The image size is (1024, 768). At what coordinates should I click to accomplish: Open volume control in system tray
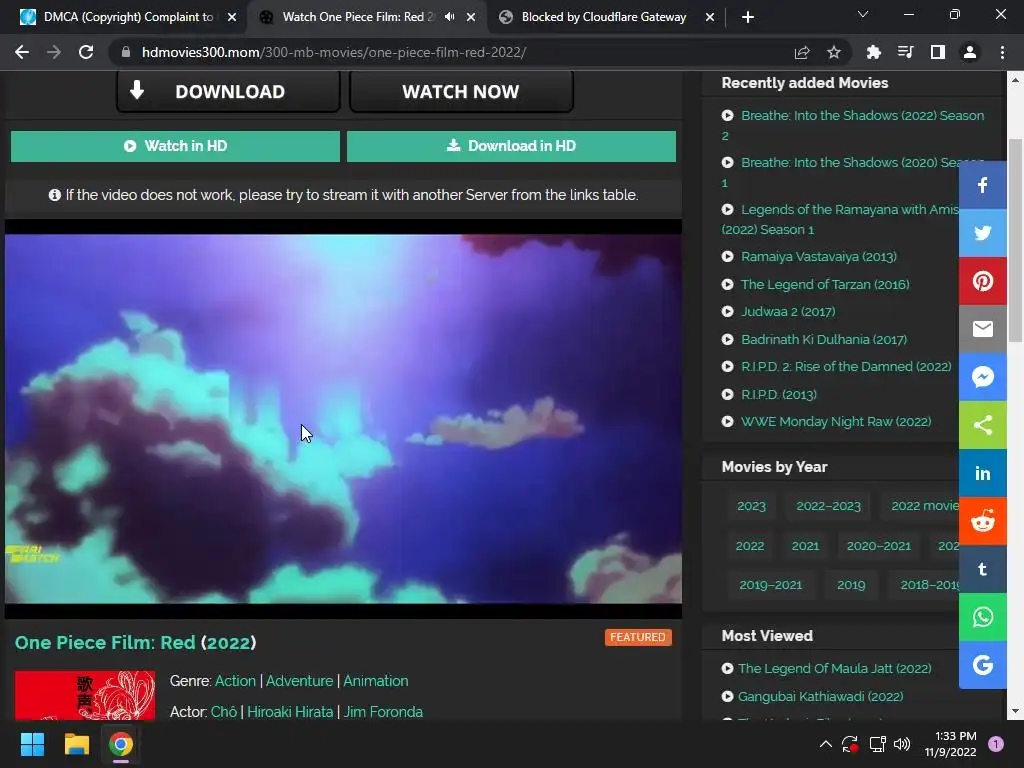click(902, 744)
